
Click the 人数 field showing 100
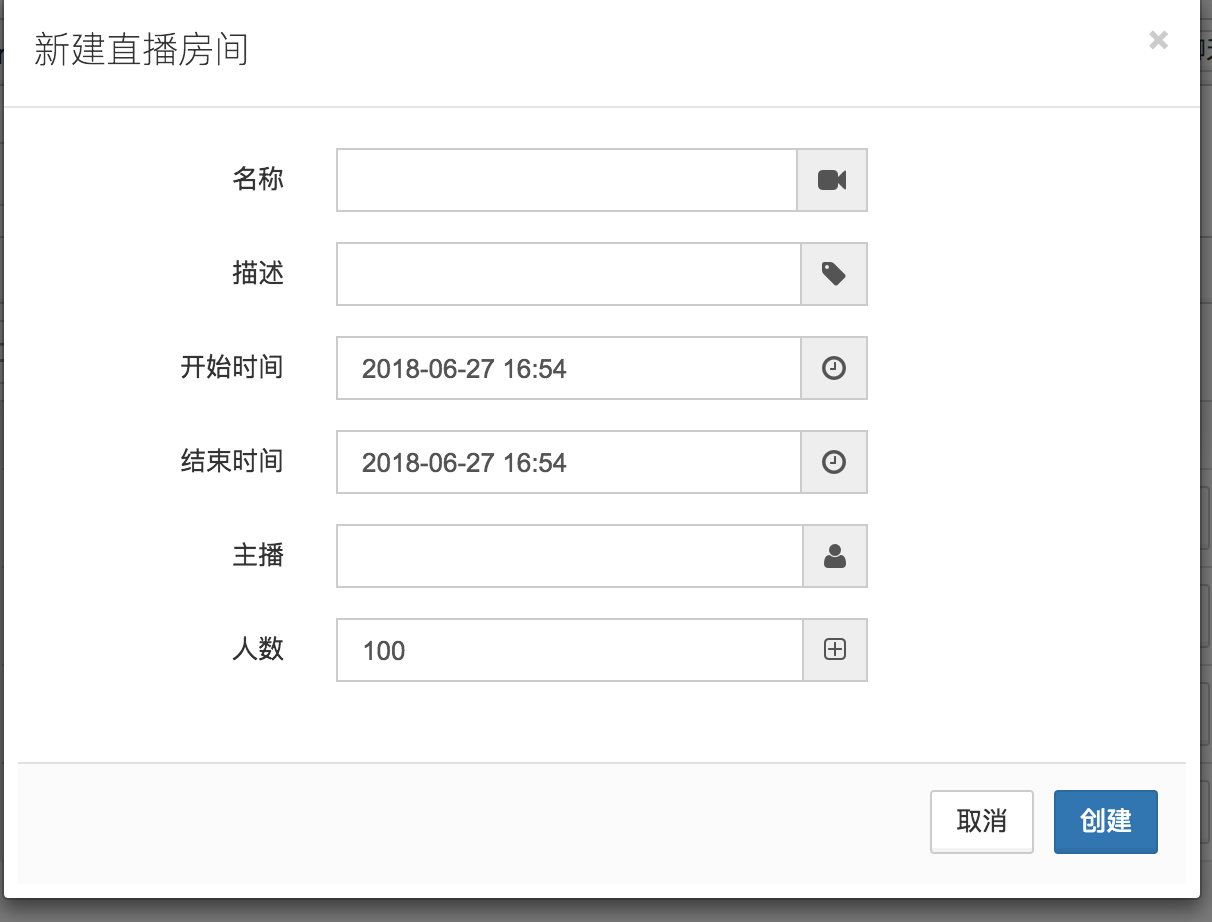(570, 650)
